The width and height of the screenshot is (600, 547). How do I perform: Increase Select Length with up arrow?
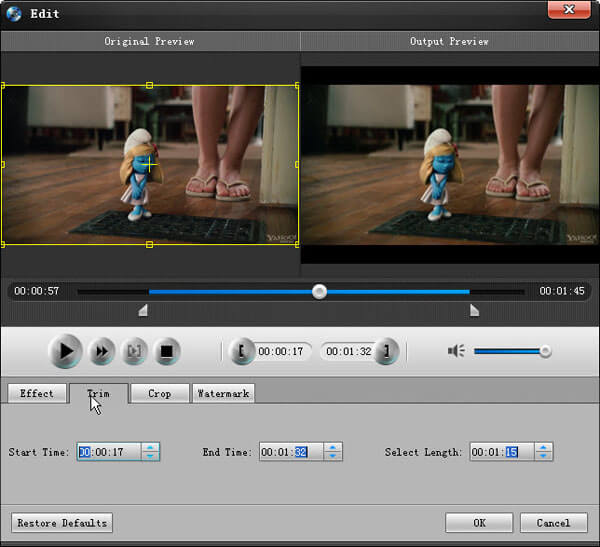[x=543, y=447]
